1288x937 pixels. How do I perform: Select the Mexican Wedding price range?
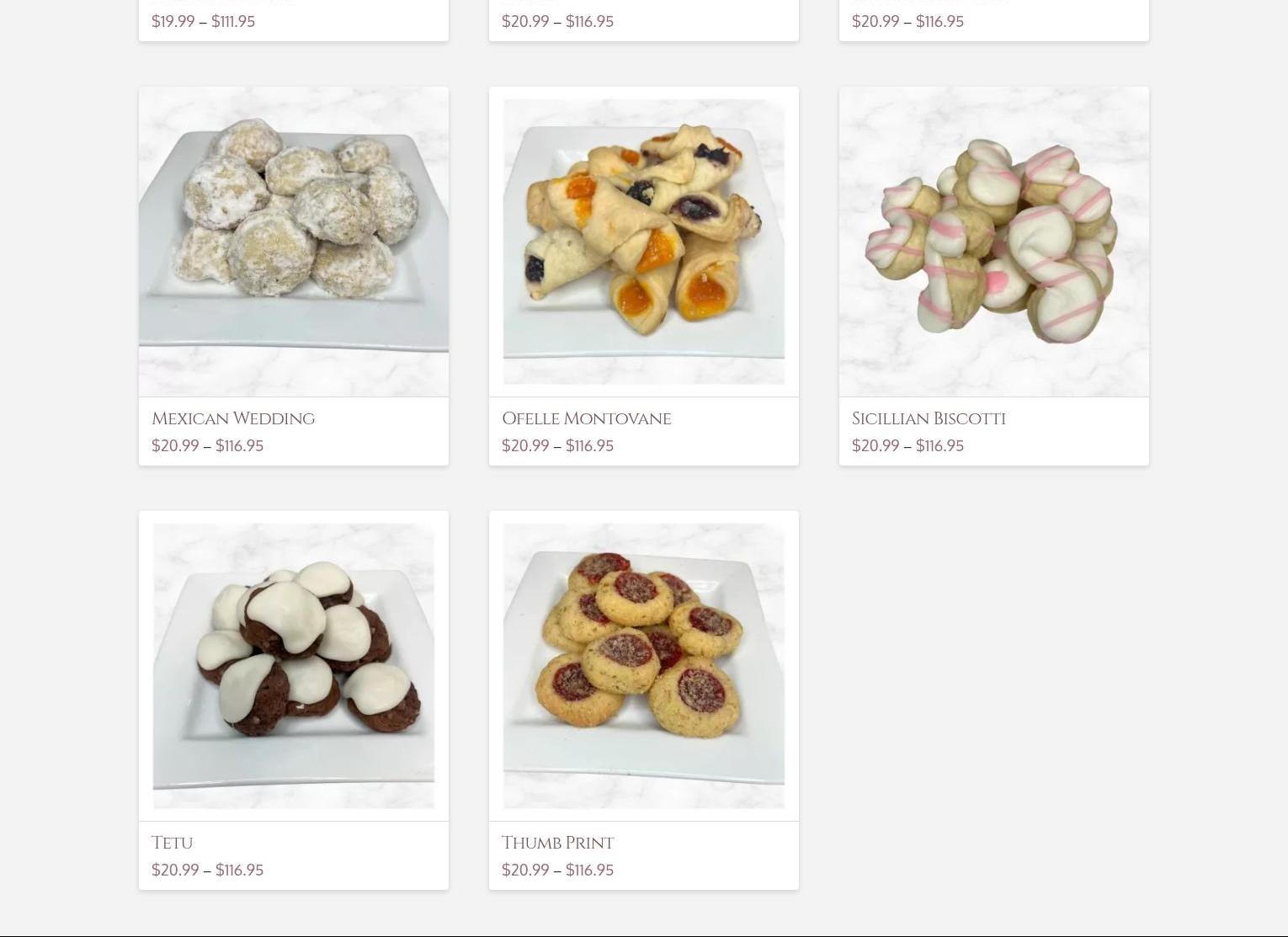click(208, 445)
